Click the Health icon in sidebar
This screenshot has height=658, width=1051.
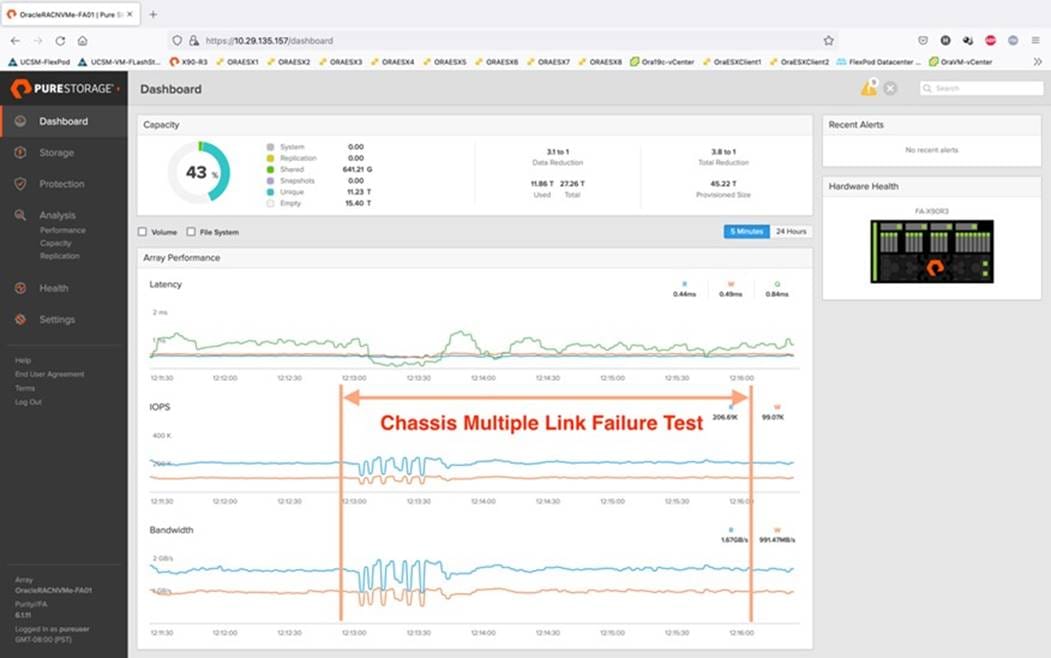coord(21,288)
